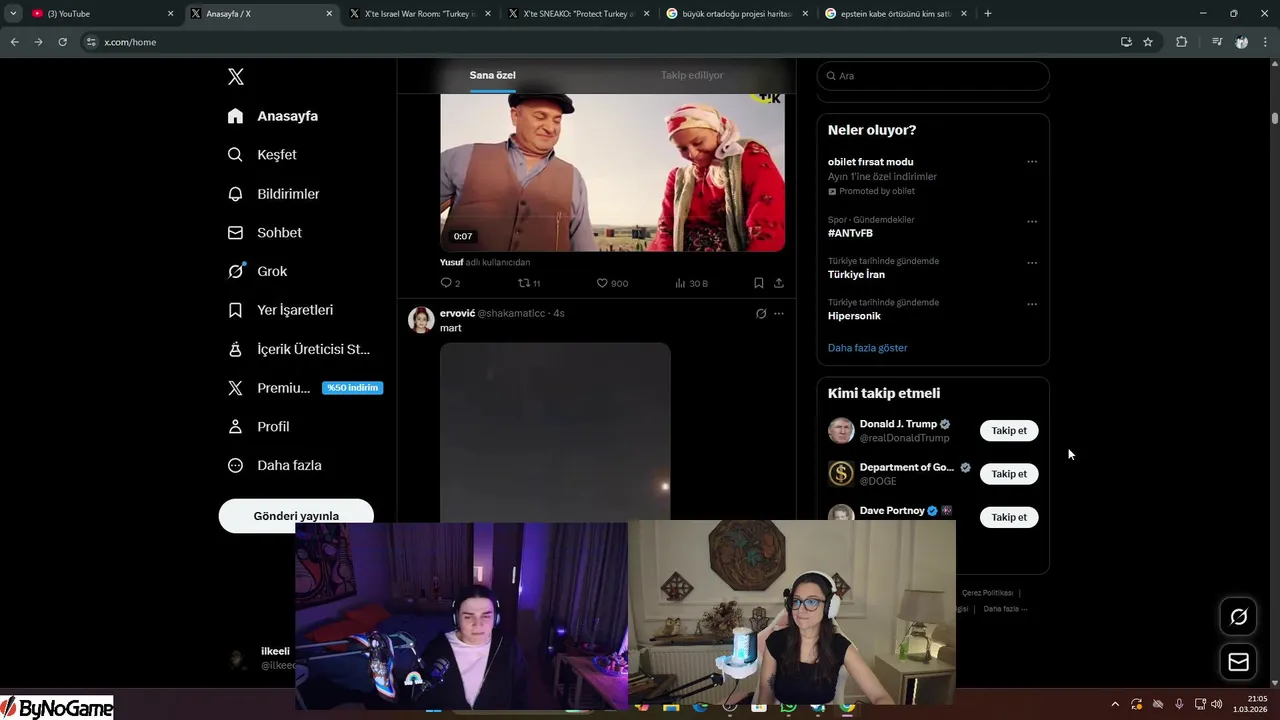The height and width of the screenshot is (720, 1280).
Task: Bookmark this page with the star icon
Action: [x=1148, y=42]
